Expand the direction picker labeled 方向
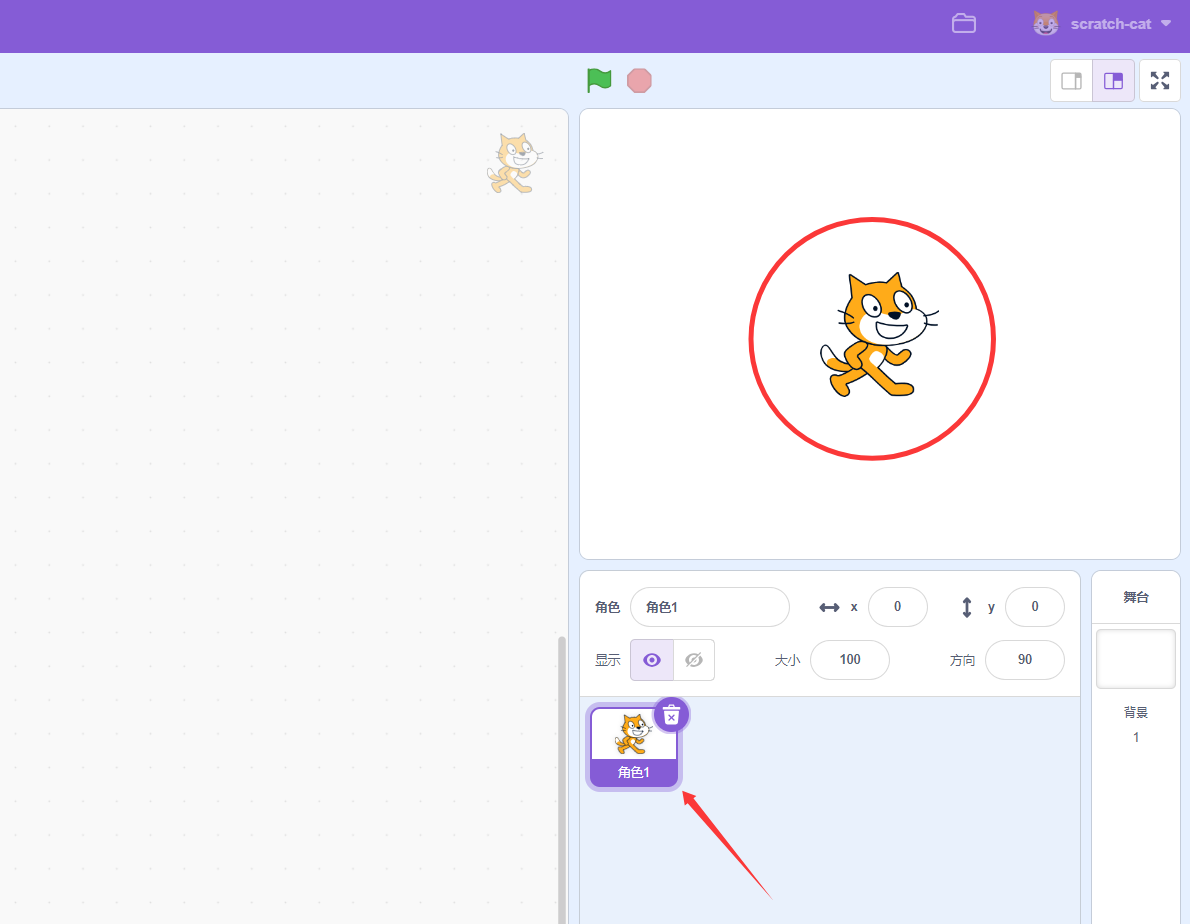This screenshot has width=1190, height=924. (1024, 659)
